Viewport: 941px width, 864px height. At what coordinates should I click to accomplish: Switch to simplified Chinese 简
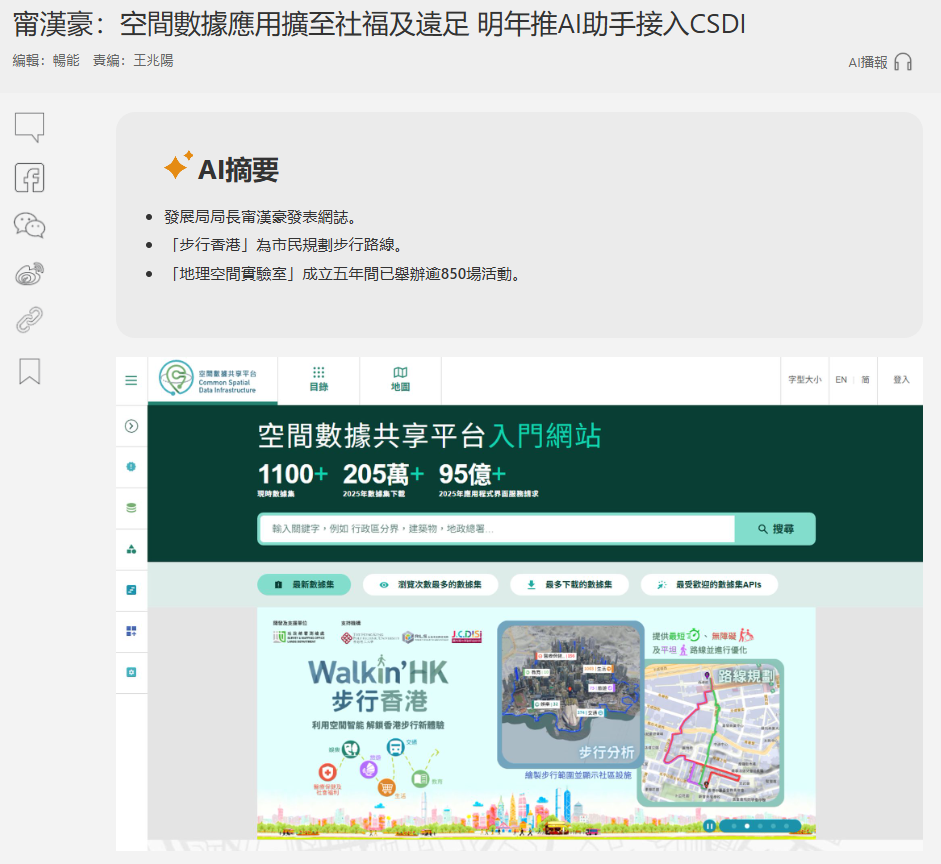[865, 379]
